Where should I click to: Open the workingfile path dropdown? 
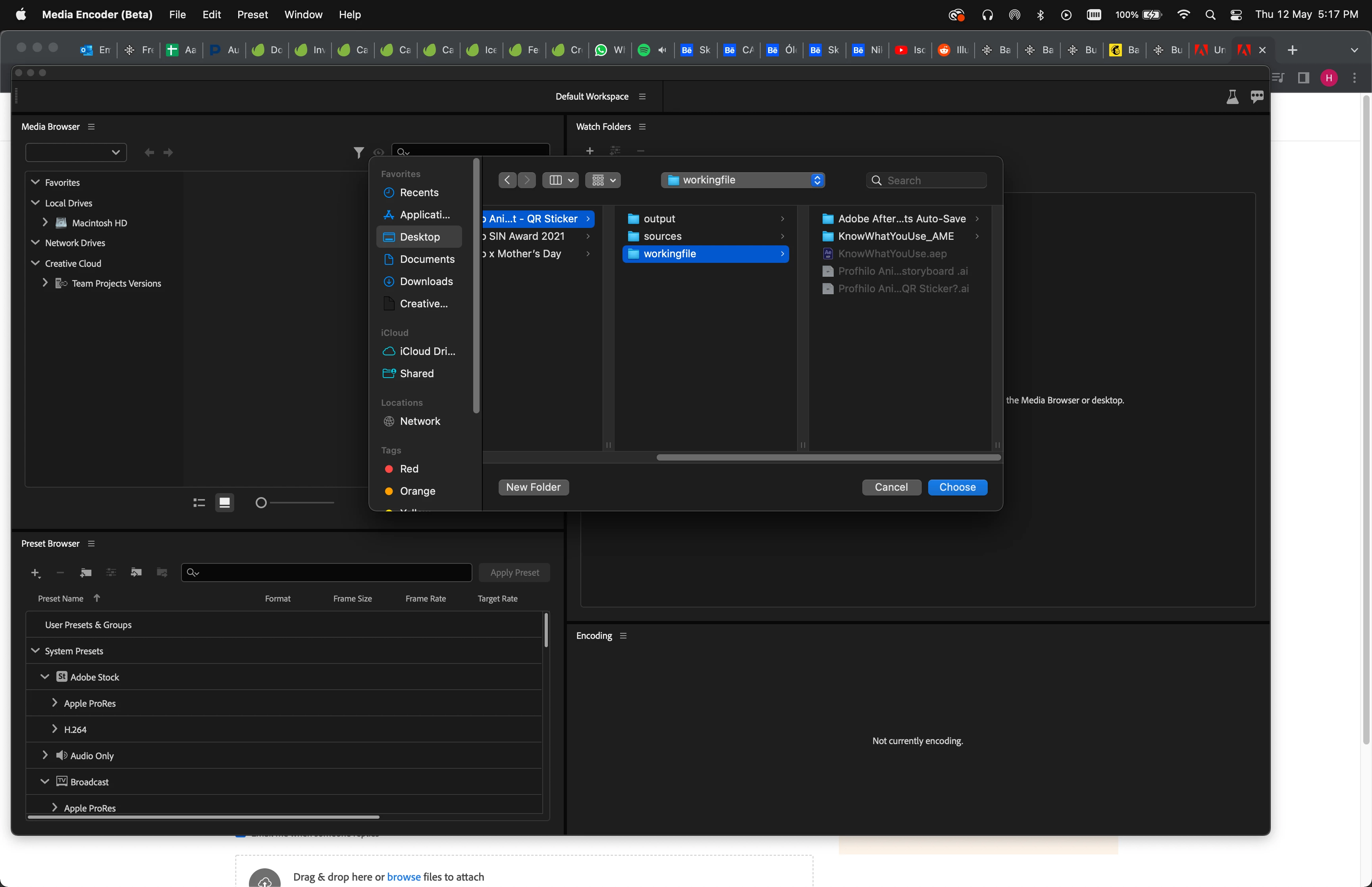[x=743, y=180]
